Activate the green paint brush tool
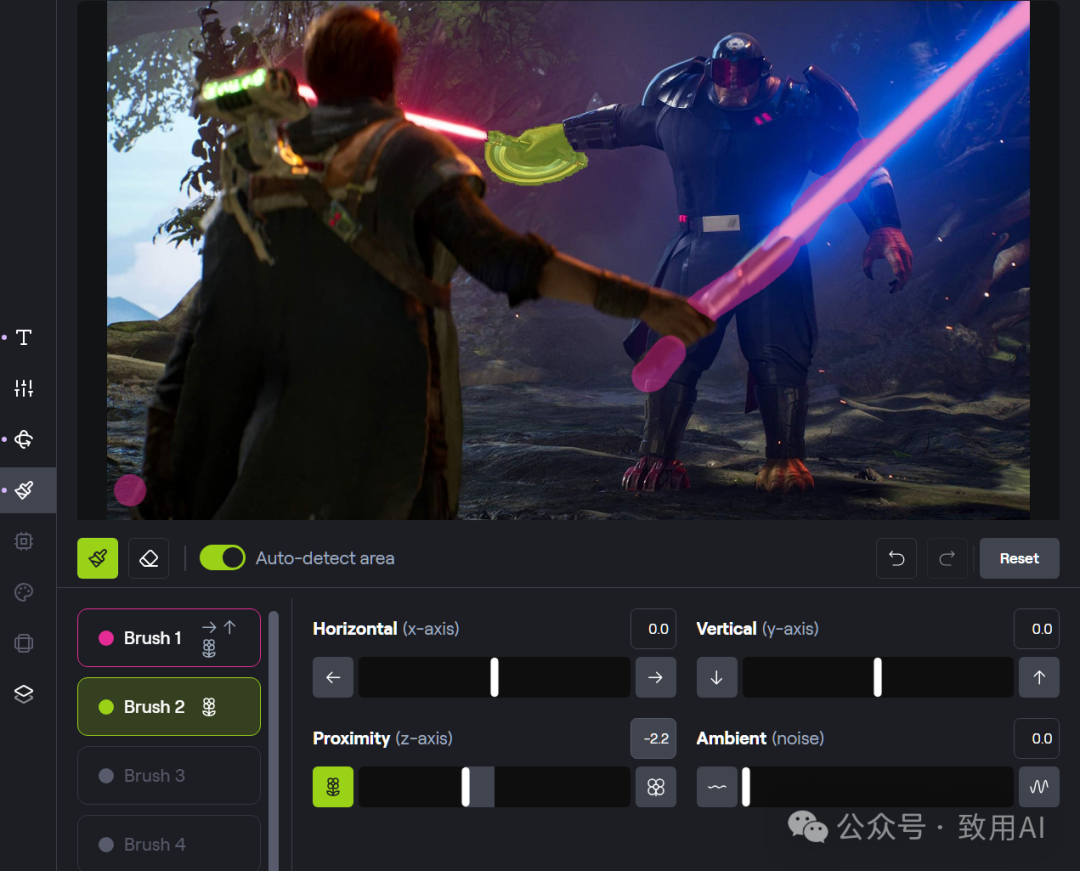 pyautogui.click(x=98, y=558)
